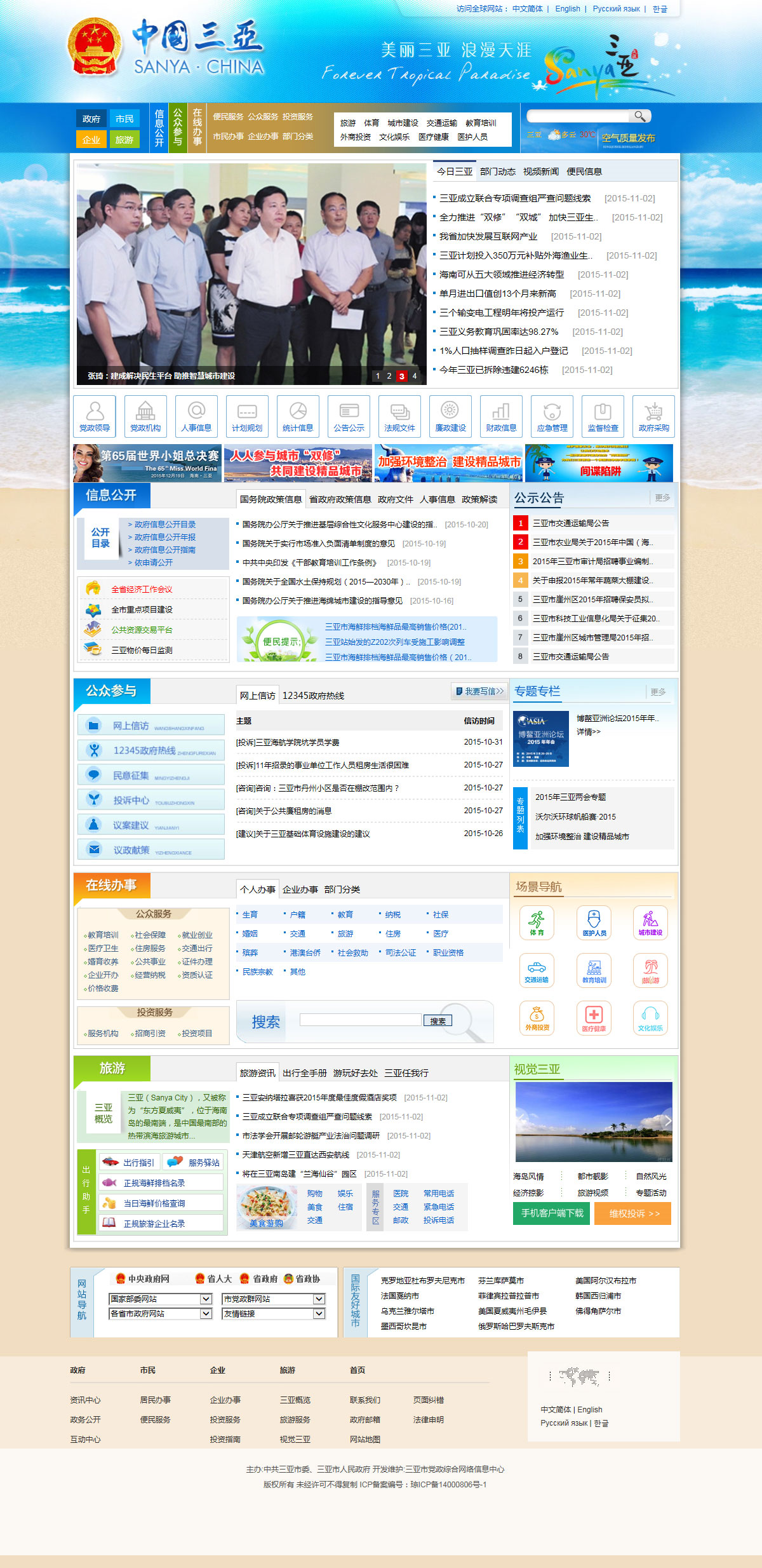The image size is (762, 1568).
Task: Open 服务驿站 link
Action: pos(194,1163)
